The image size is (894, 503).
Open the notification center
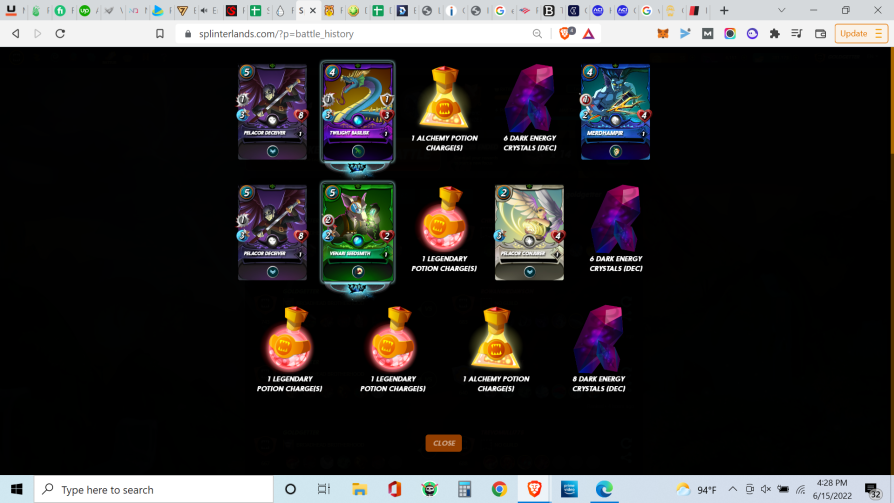tap(872, 489)
